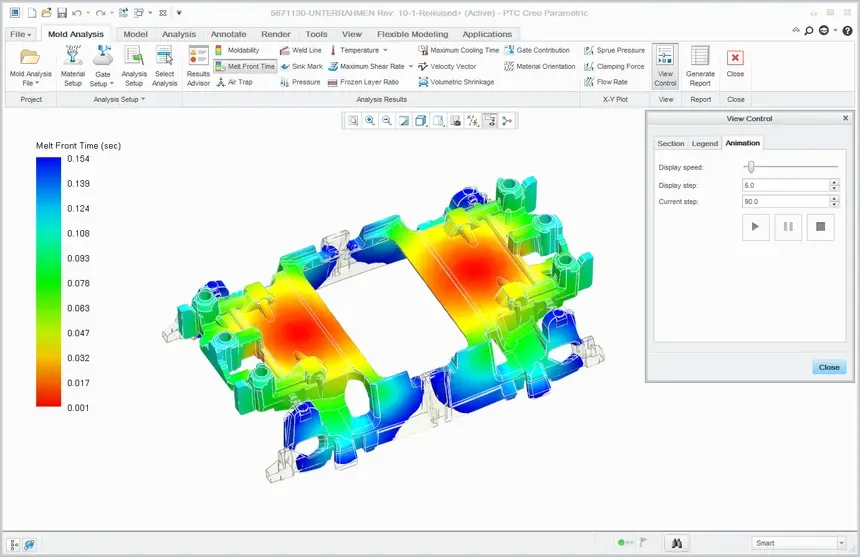
Task: Switch to Legend tab in View Control
Action: [x=705, y=144]
